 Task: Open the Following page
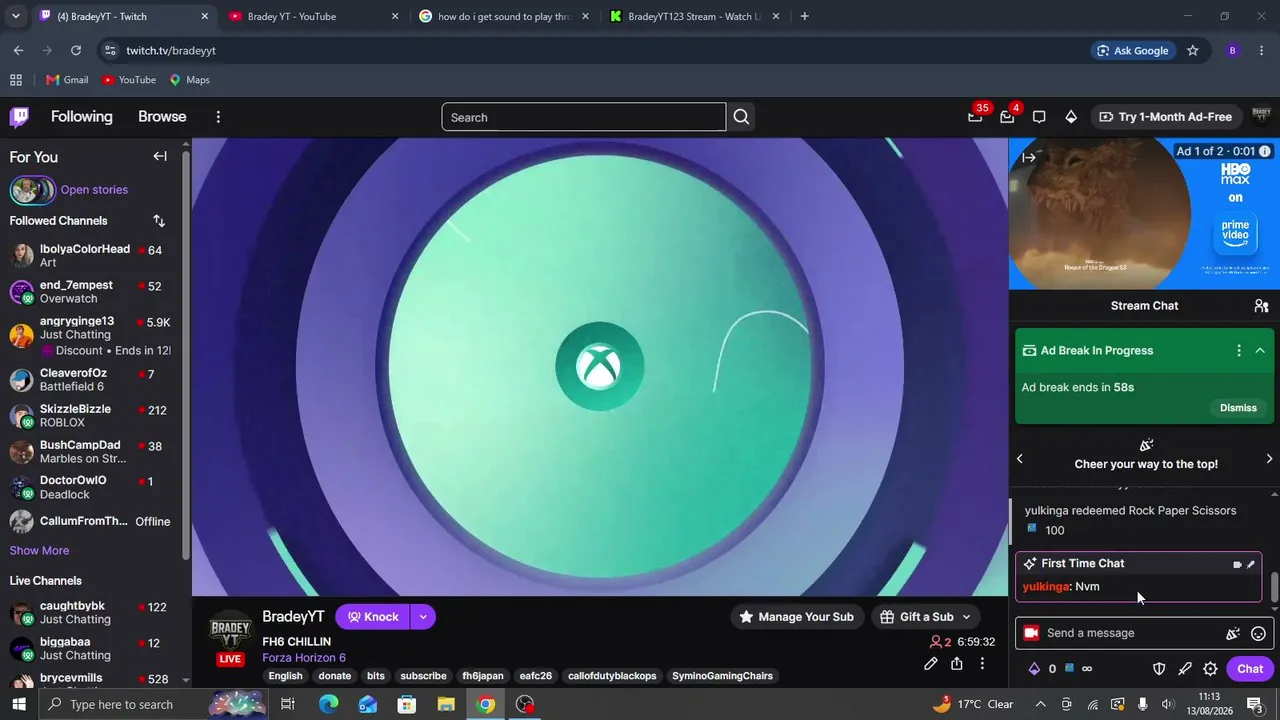pyautogui.click(x=82, y=117)
